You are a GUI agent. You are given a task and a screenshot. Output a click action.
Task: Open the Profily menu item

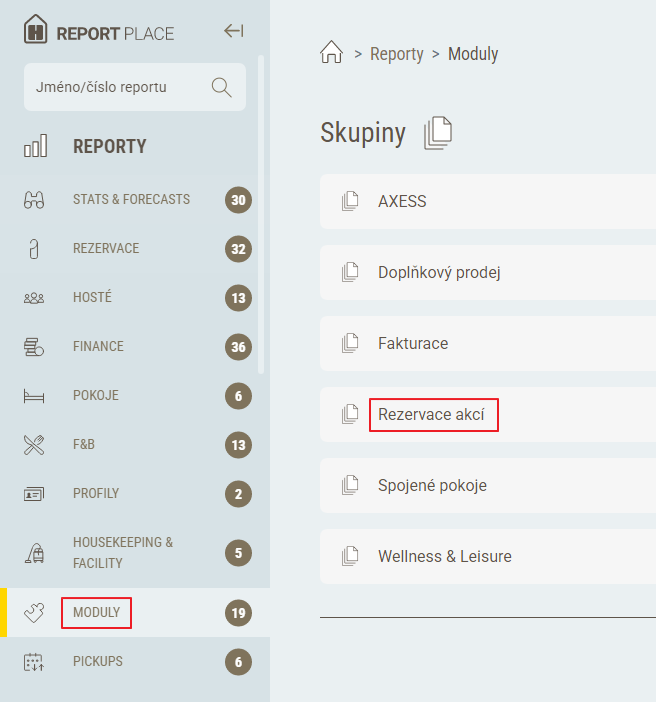[96, 493]
